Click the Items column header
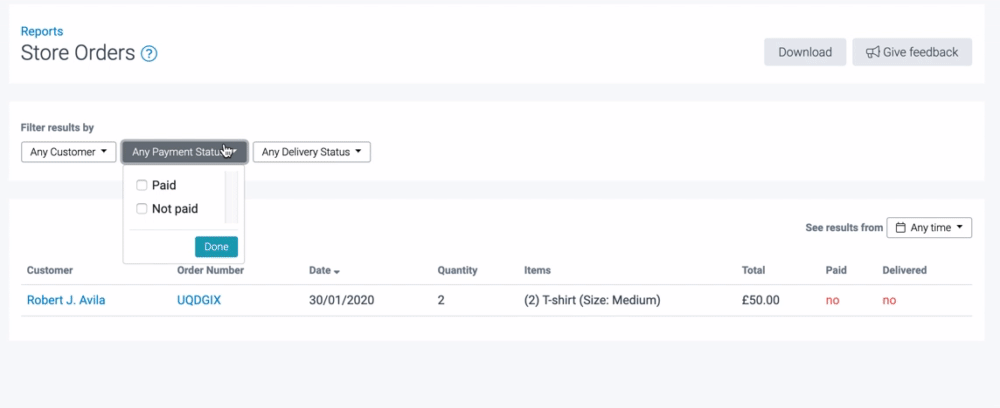Image resolution: width=1000 pixels, height=408 pixels. click(x=537, y=270)
